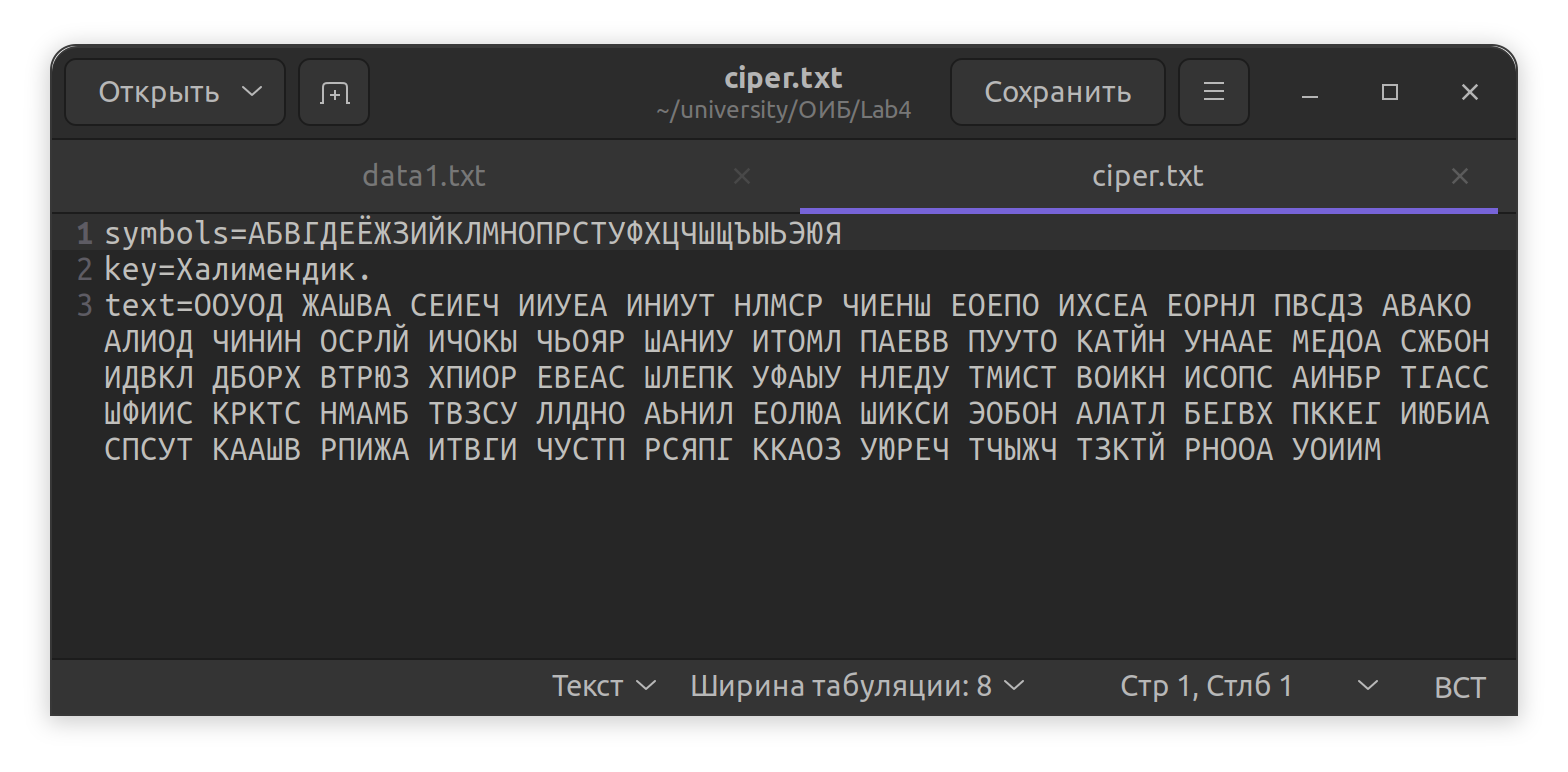Open the hamburger main menu
Screen dimensions: 1568x772
1214,93
